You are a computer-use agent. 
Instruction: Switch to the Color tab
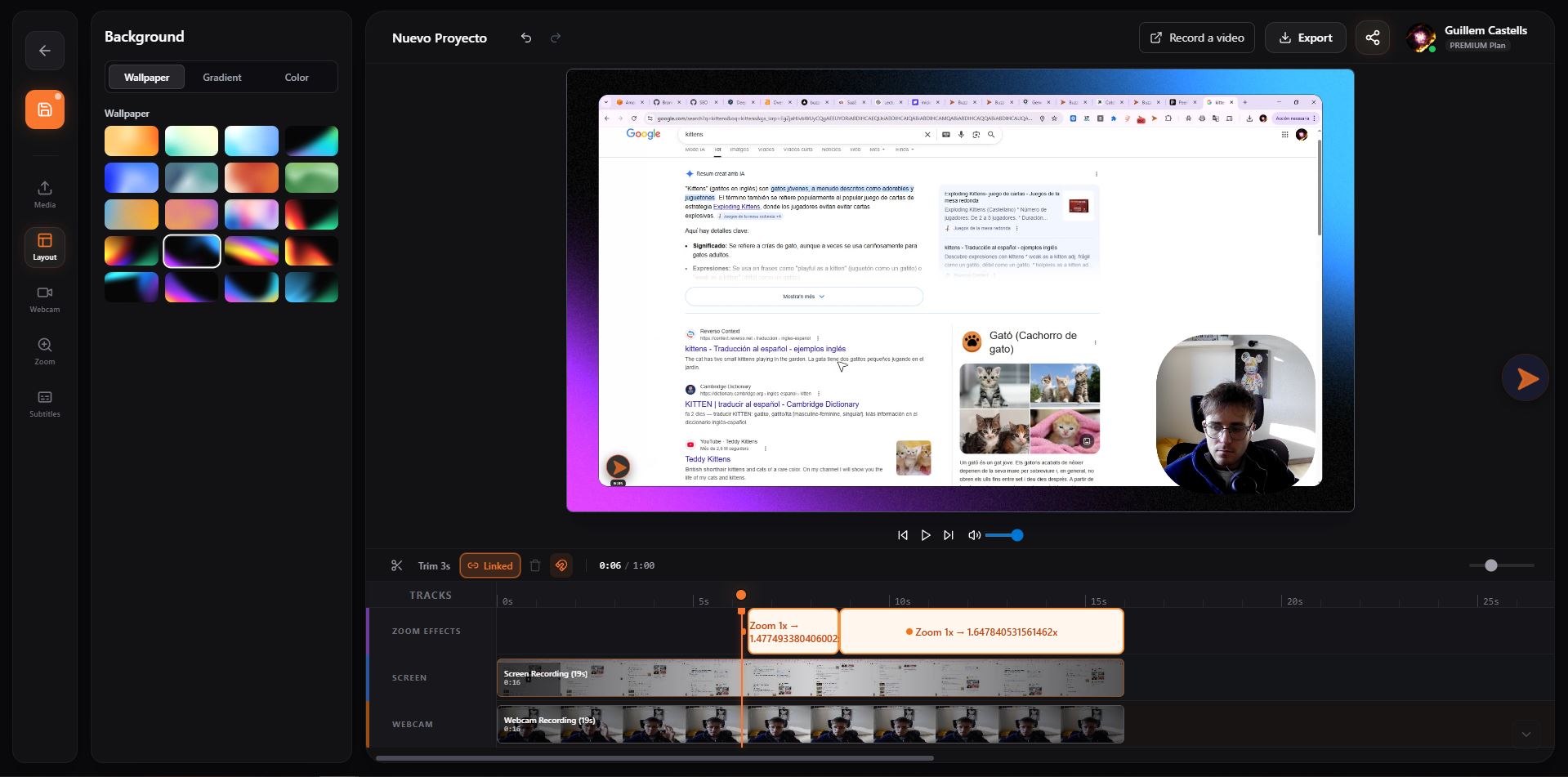pos(296,77)
